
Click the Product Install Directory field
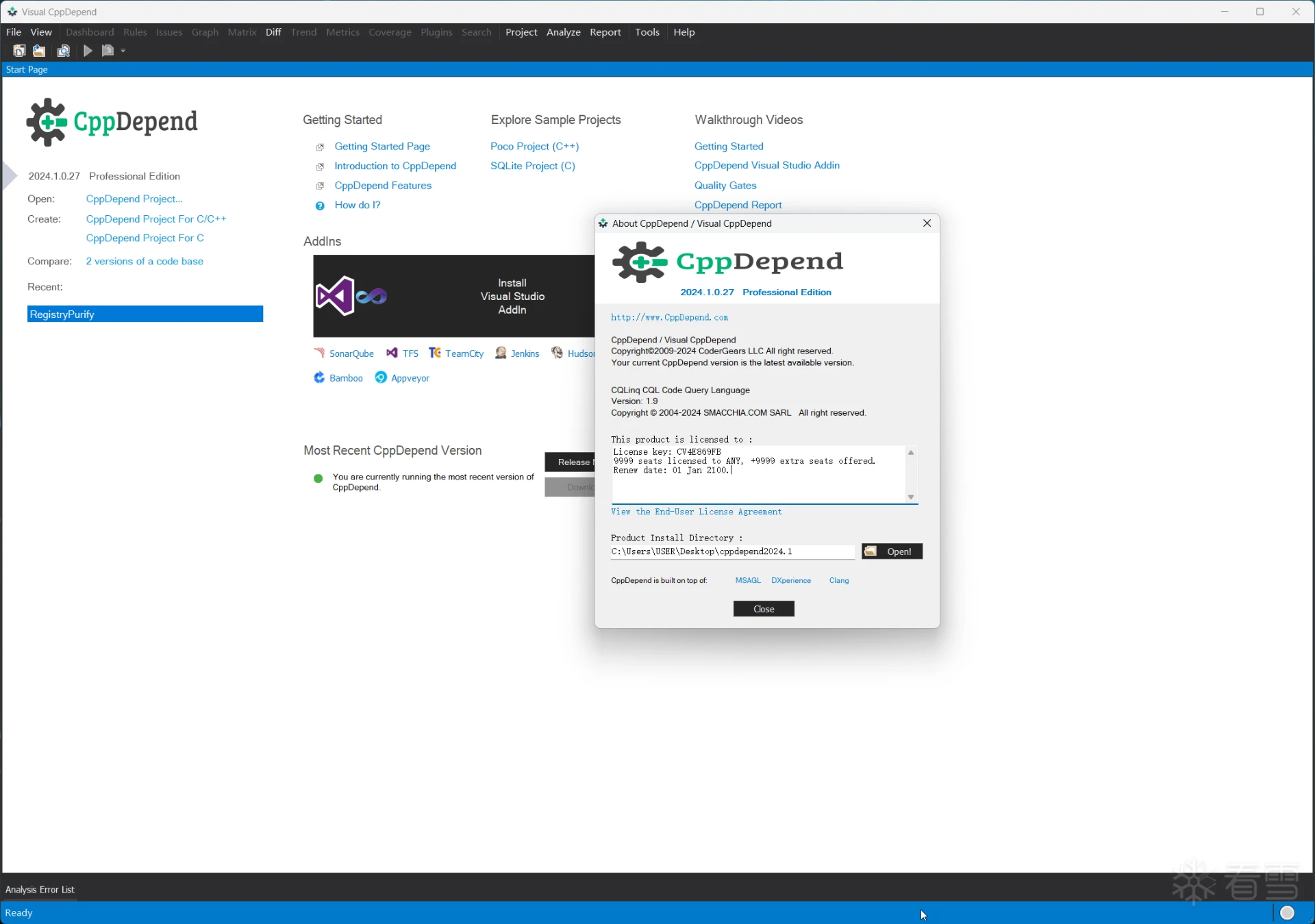[732, 551]
